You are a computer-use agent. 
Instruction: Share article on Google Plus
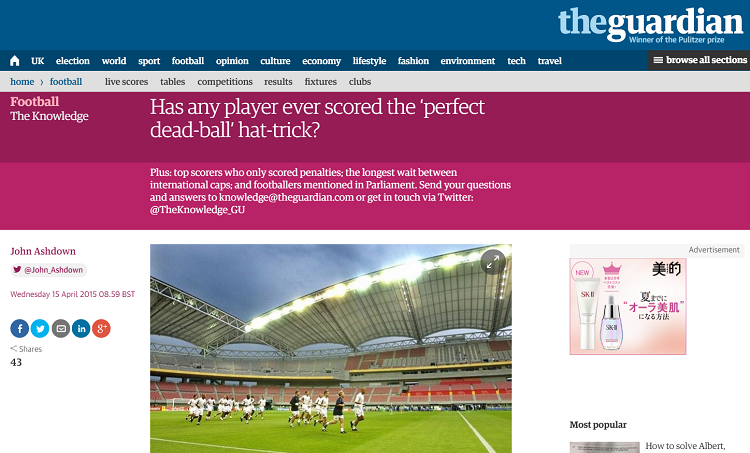[x=101, y=329]
